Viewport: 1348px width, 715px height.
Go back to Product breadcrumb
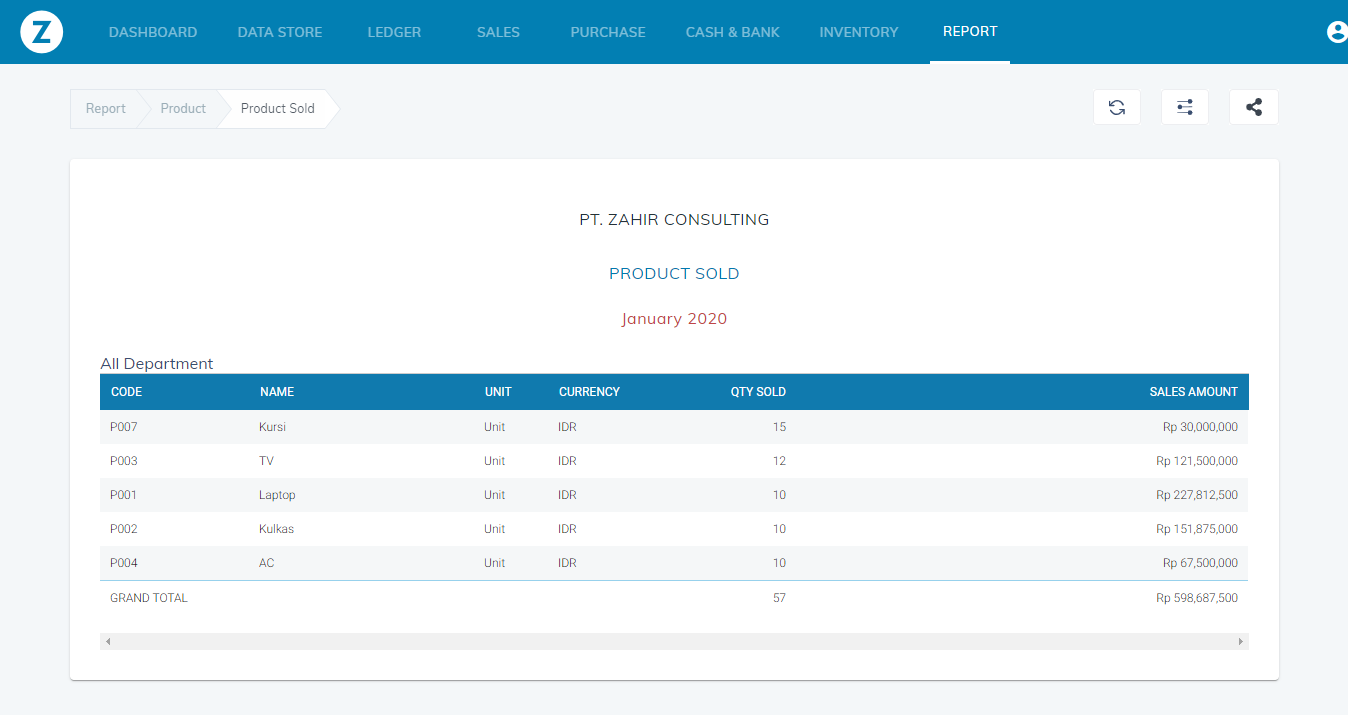pos(183,109)
